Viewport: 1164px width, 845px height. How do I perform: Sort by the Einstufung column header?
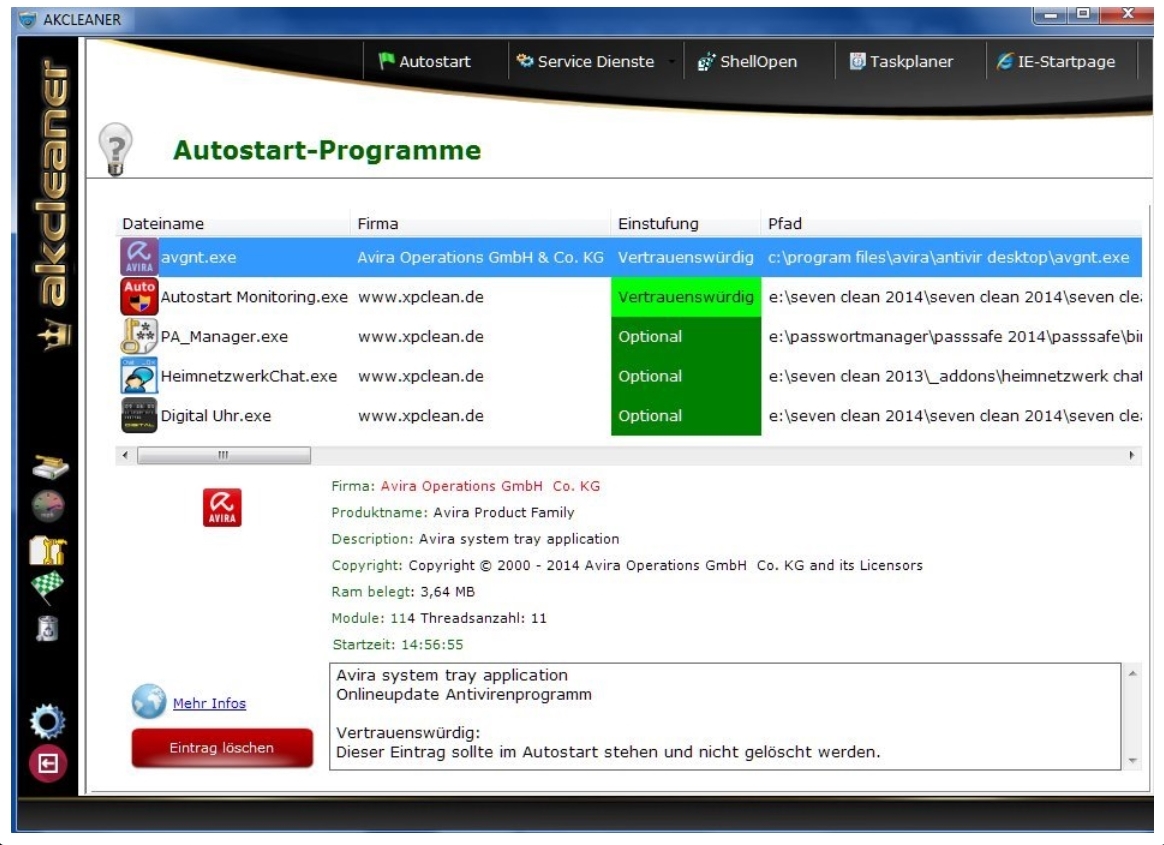point(686,224)
